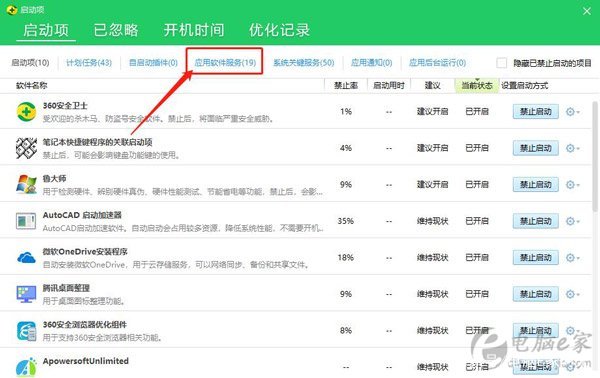The width and height of the screenshot is (600, 378).
Task: Click the 微软OneDrive cloud icon
Action: [x=26, y=257]
